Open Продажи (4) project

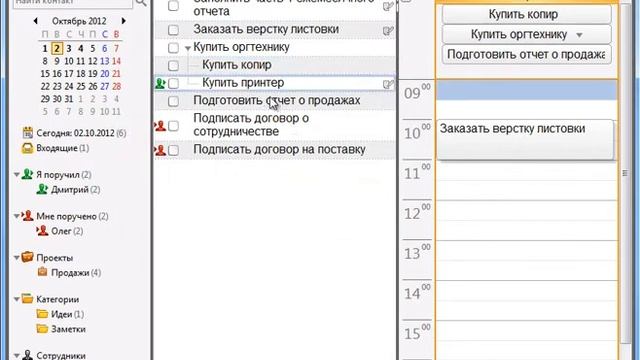click(x=76, y=273)
